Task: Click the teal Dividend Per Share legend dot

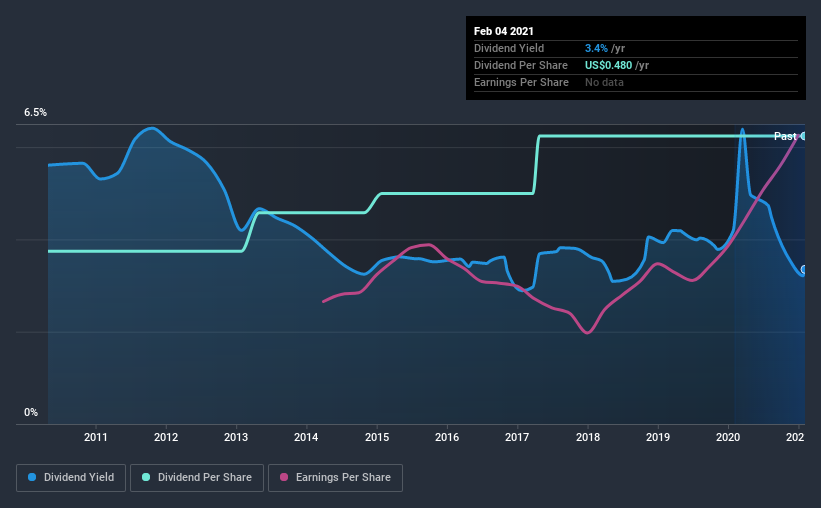Action: tap(146, 477)
